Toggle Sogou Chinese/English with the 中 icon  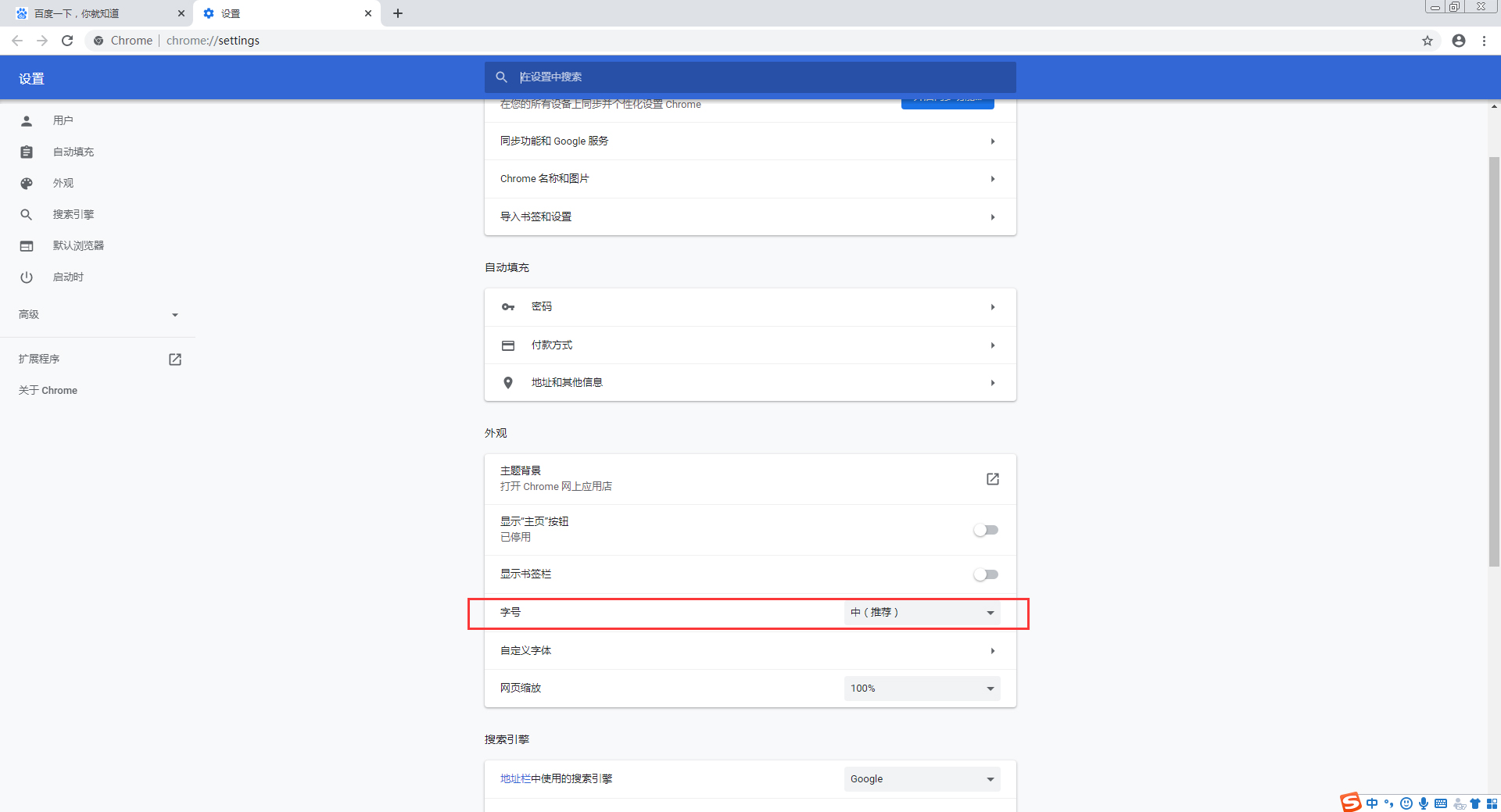[x=1373, y=803]
